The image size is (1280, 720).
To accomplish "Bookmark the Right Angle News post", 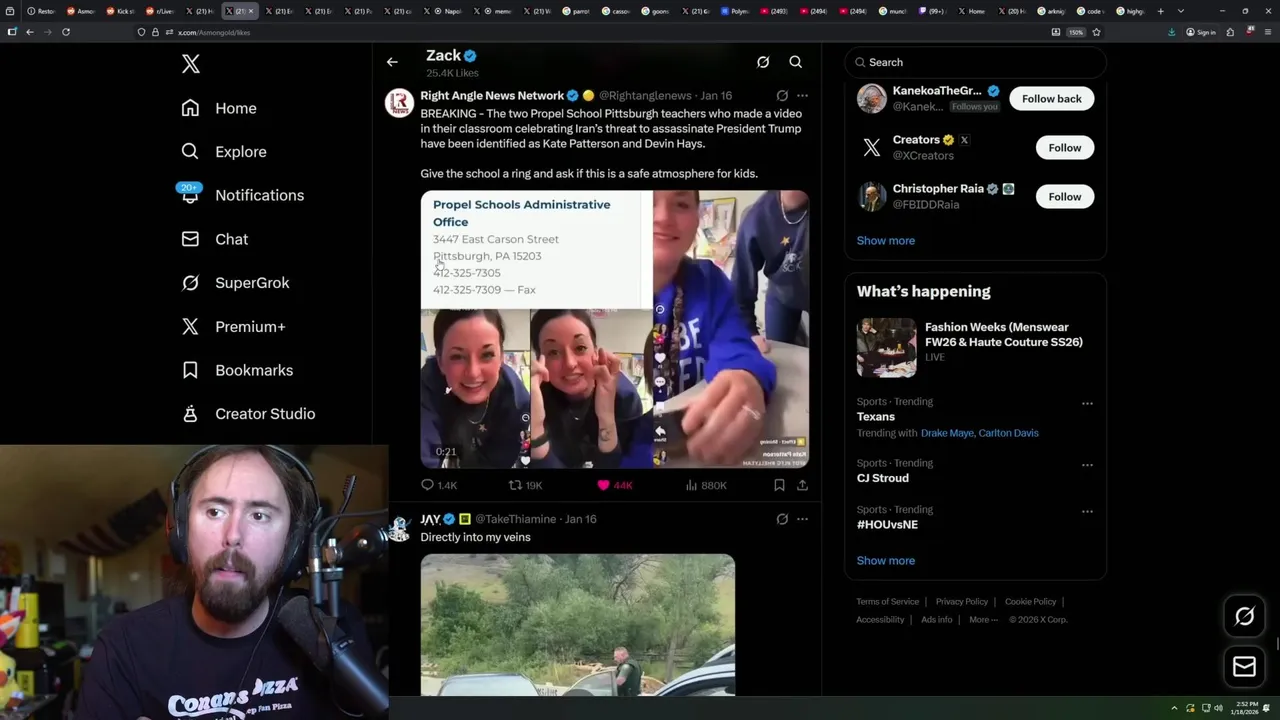I will point(779,485).
